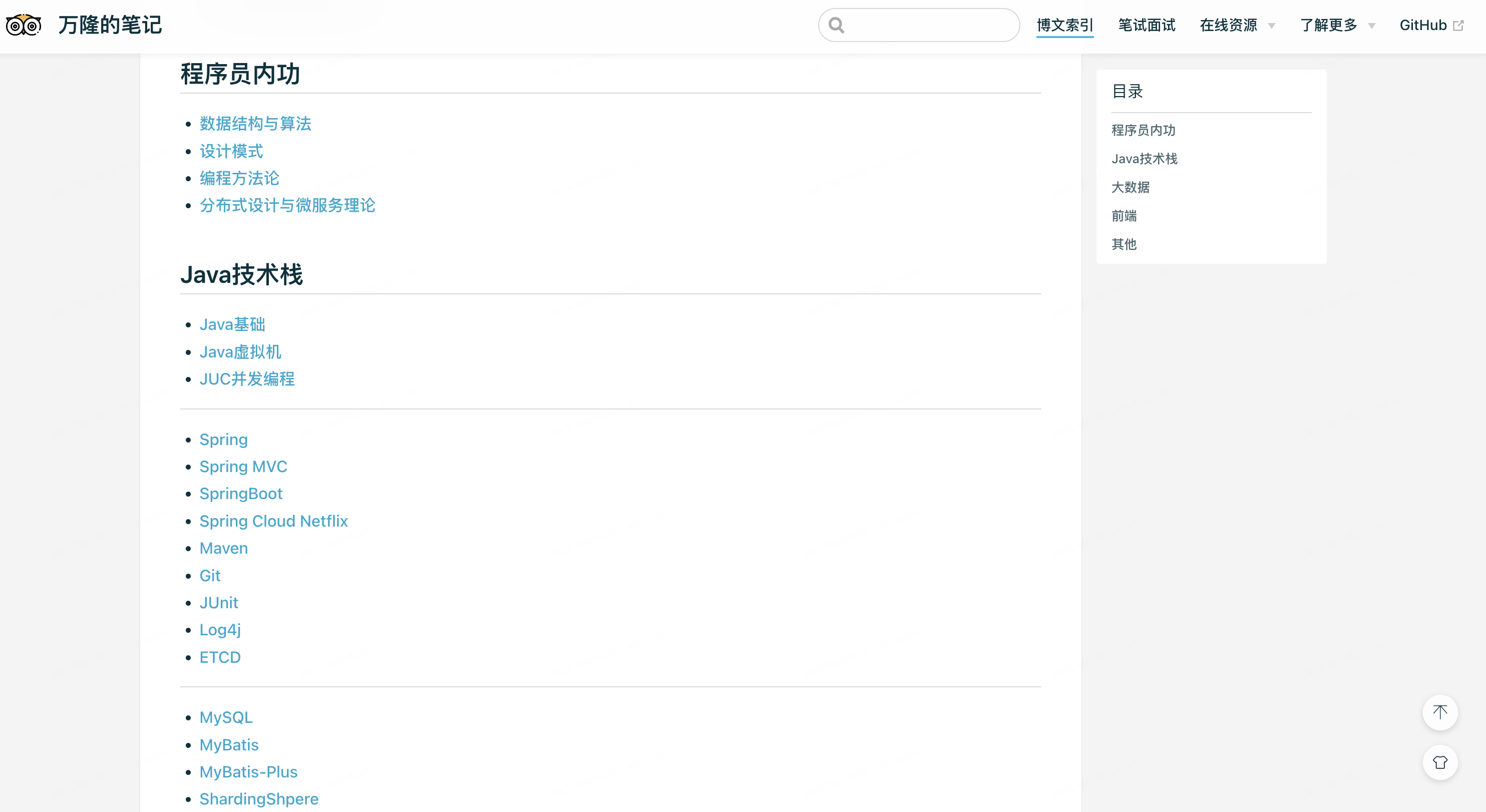Image resolution: width=1486 pixels, height=812 pixels.
Task: Click the GitHub external link icon
Action: coord(1458,26)
